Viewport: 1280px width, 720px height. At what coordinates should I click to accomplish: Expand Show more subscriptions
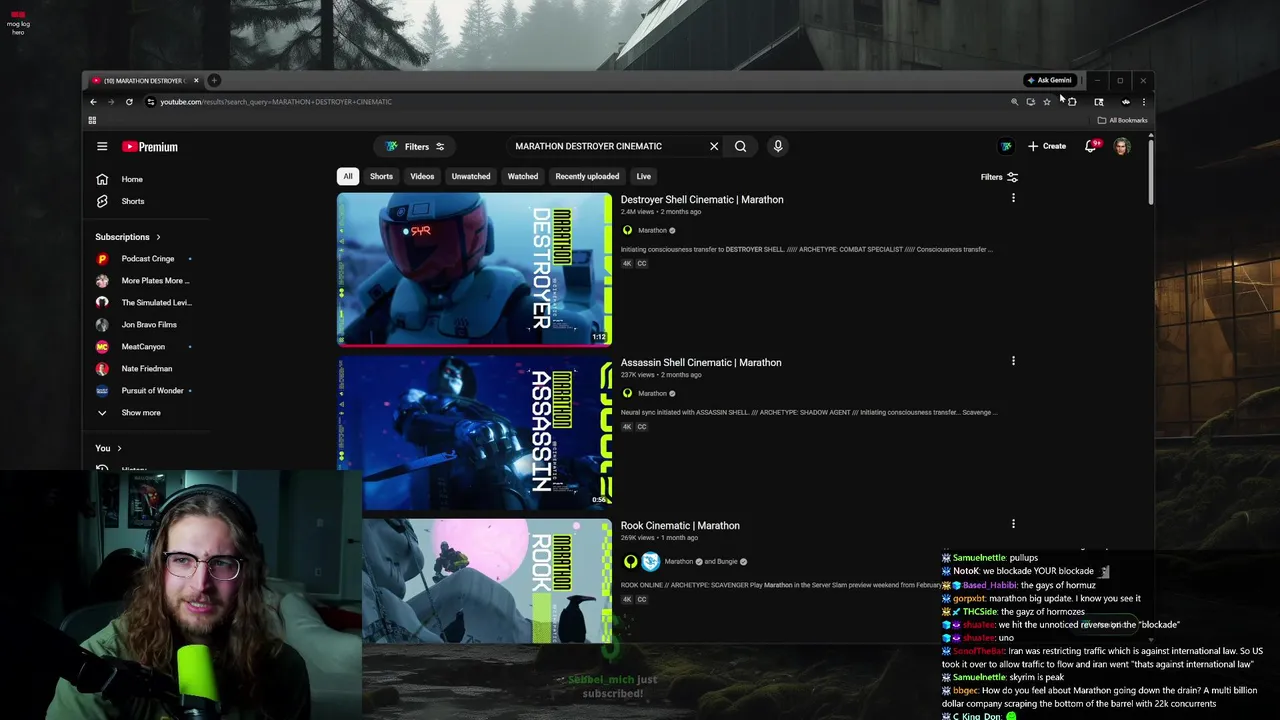pos(141,412)
